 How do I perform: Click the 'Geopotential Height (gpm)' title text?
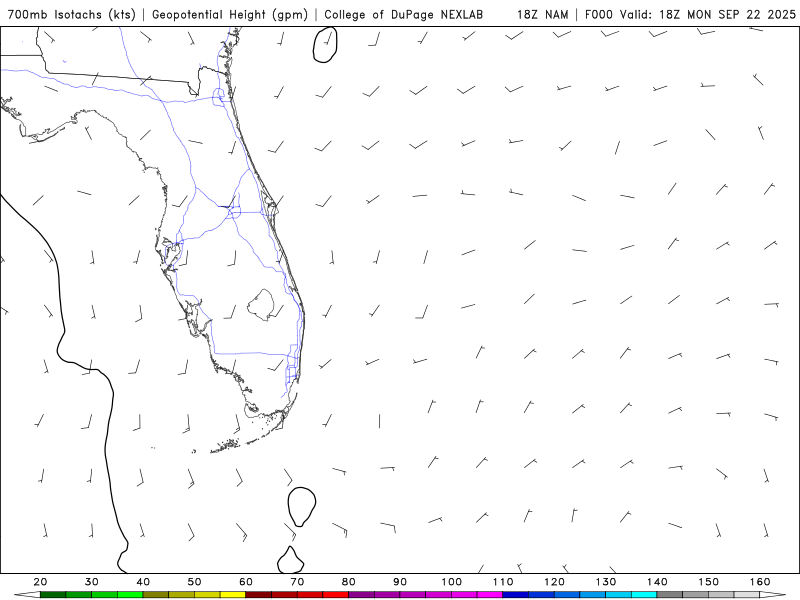(x=230, y=15)
